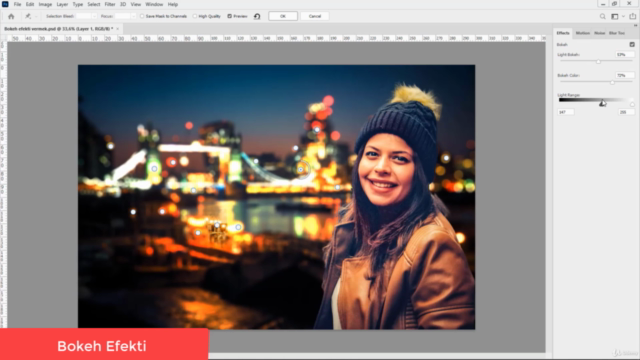Click the Selection Bleed value field
Image resolution: width=640 pixels, height=360 pixels.
pyautogui.click(x=84, y=16)
